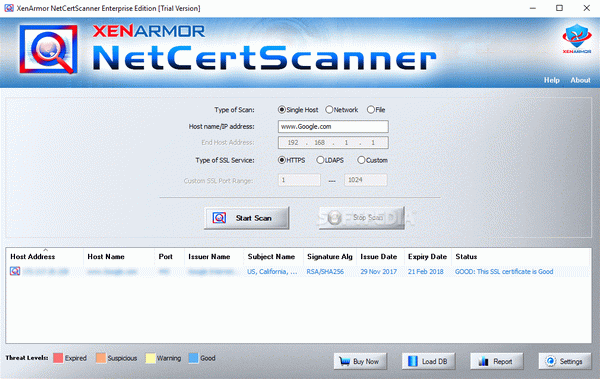Image resolution: width=600 pixels, height=379 pixels.
Task: Generate a Report
Action: point(497,361)
